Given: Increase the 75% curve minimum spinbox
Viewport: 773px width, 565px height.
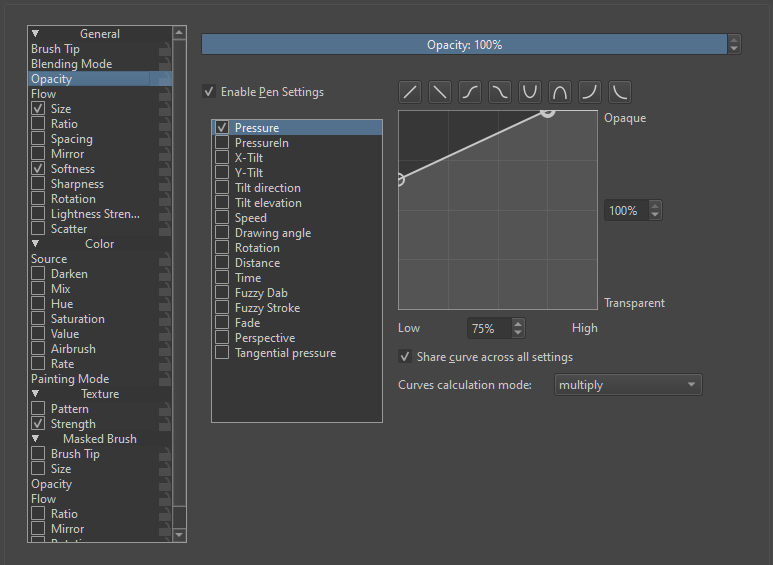Looking at the screenshot, I should click(x=518, y=324).
